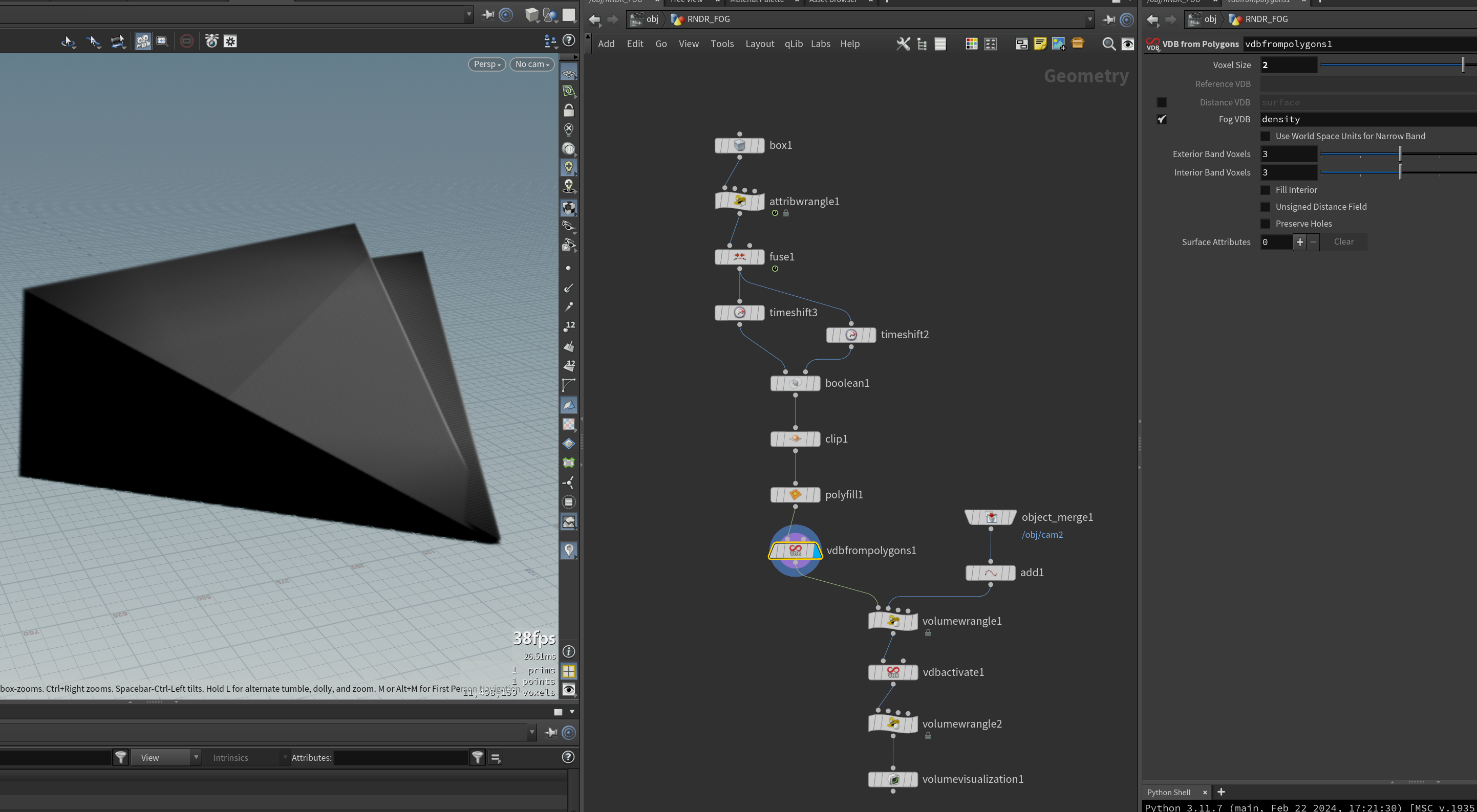Toggle Use World Space Units for Narrow Band
Screen dimensions: 1477x812
click(1266, 137)
